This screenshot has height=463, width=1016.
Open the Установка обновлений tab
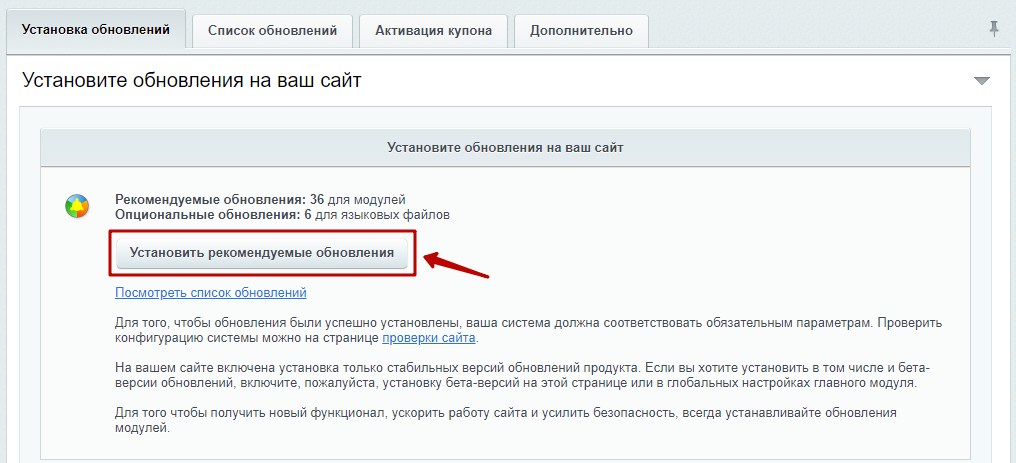[x=95, y=30]
